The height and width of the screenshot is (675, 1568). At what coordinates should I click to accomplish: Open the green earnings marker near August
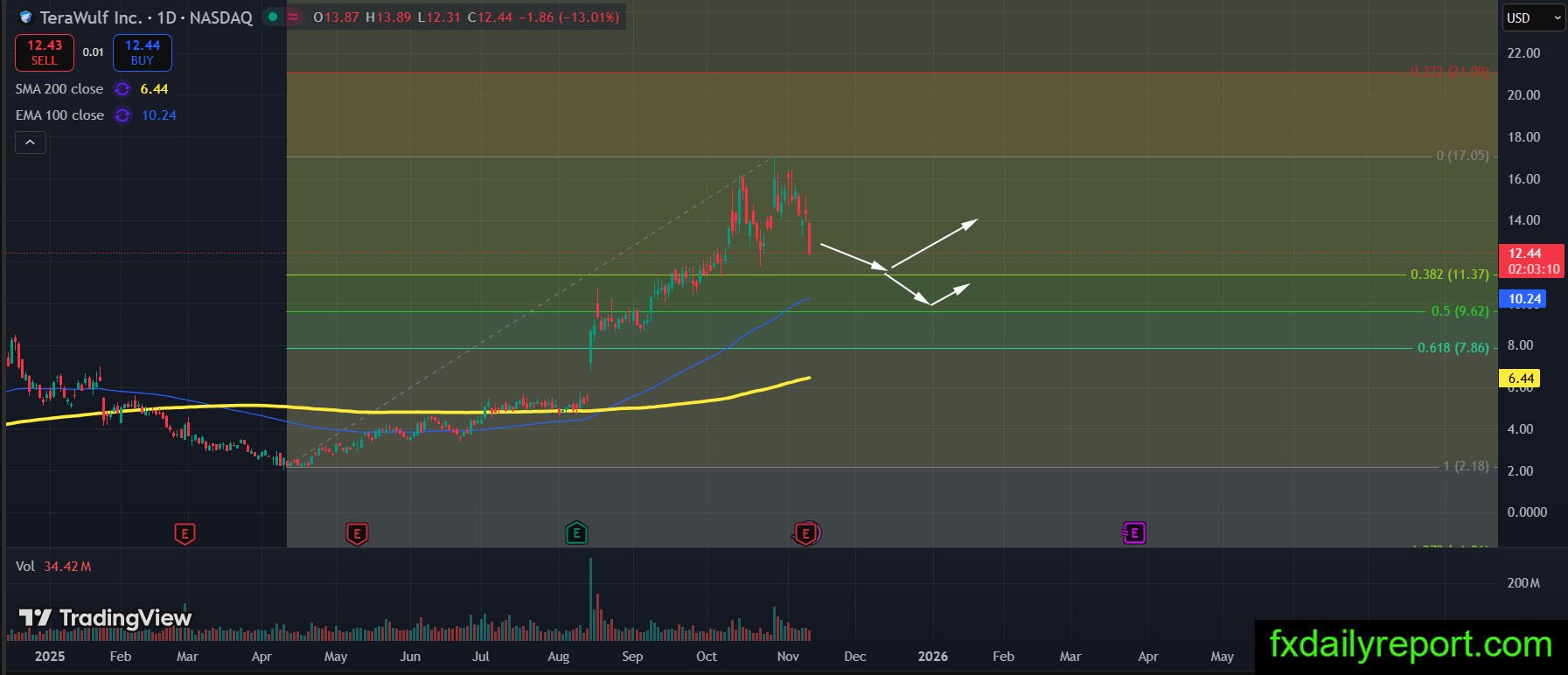point(576,533)
